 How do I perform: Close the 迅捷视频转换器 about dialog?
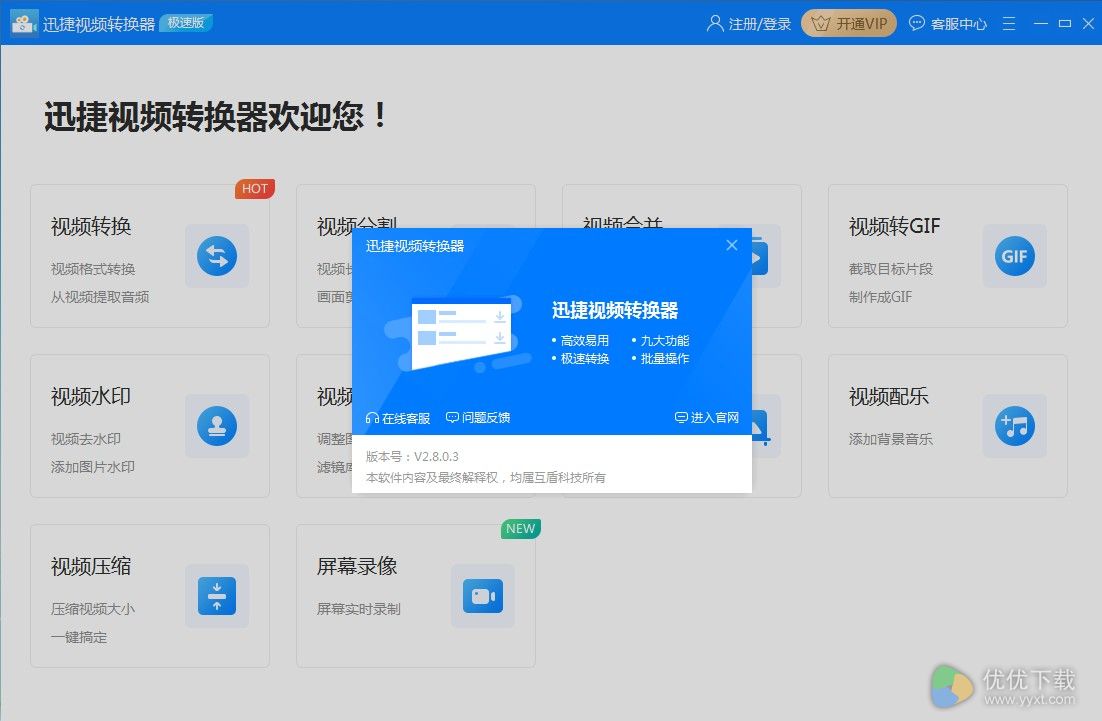pos(732,245)
